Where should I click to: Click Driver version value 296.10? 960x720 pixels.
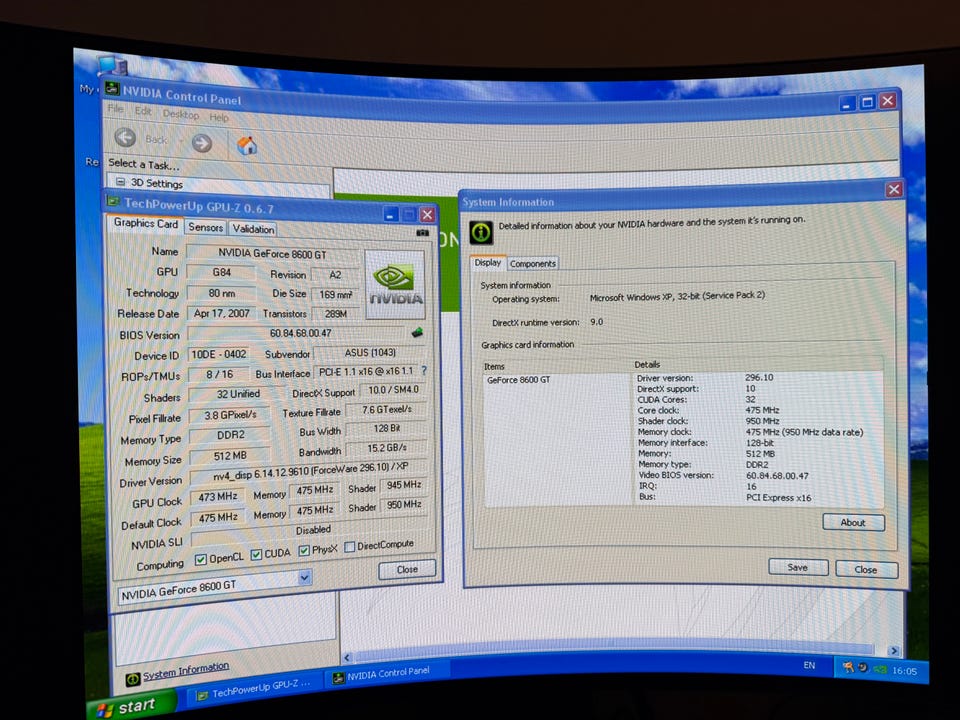point(759,377)
